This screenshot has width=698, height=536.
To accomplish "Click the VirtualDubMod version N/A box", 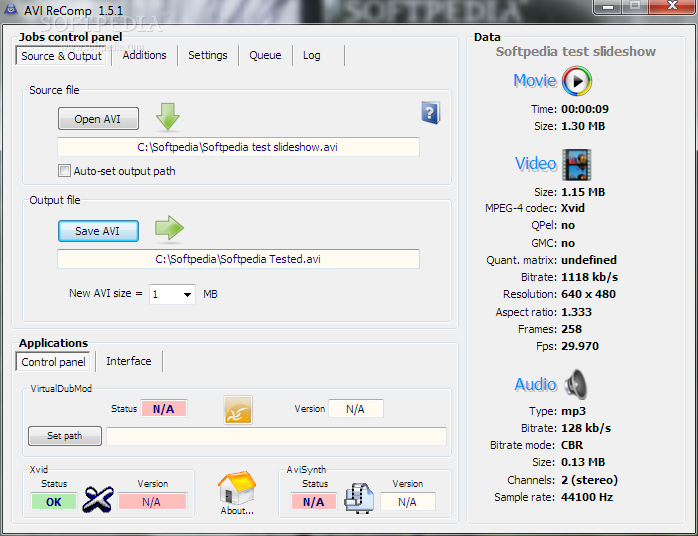I will click(355, 409).
